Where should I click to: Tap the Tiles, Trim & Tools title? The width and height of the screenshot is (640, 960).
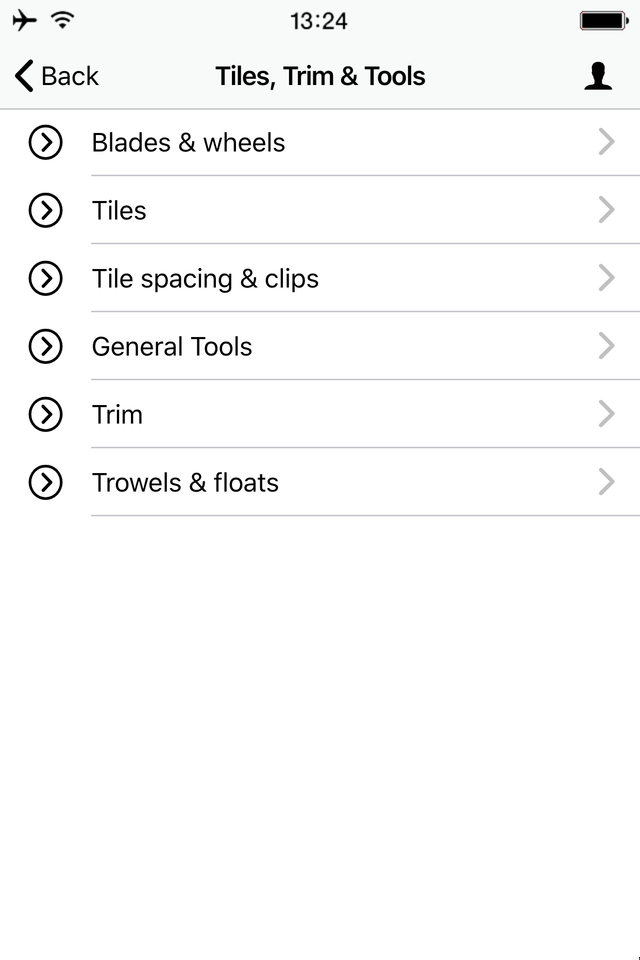point(320,77)
